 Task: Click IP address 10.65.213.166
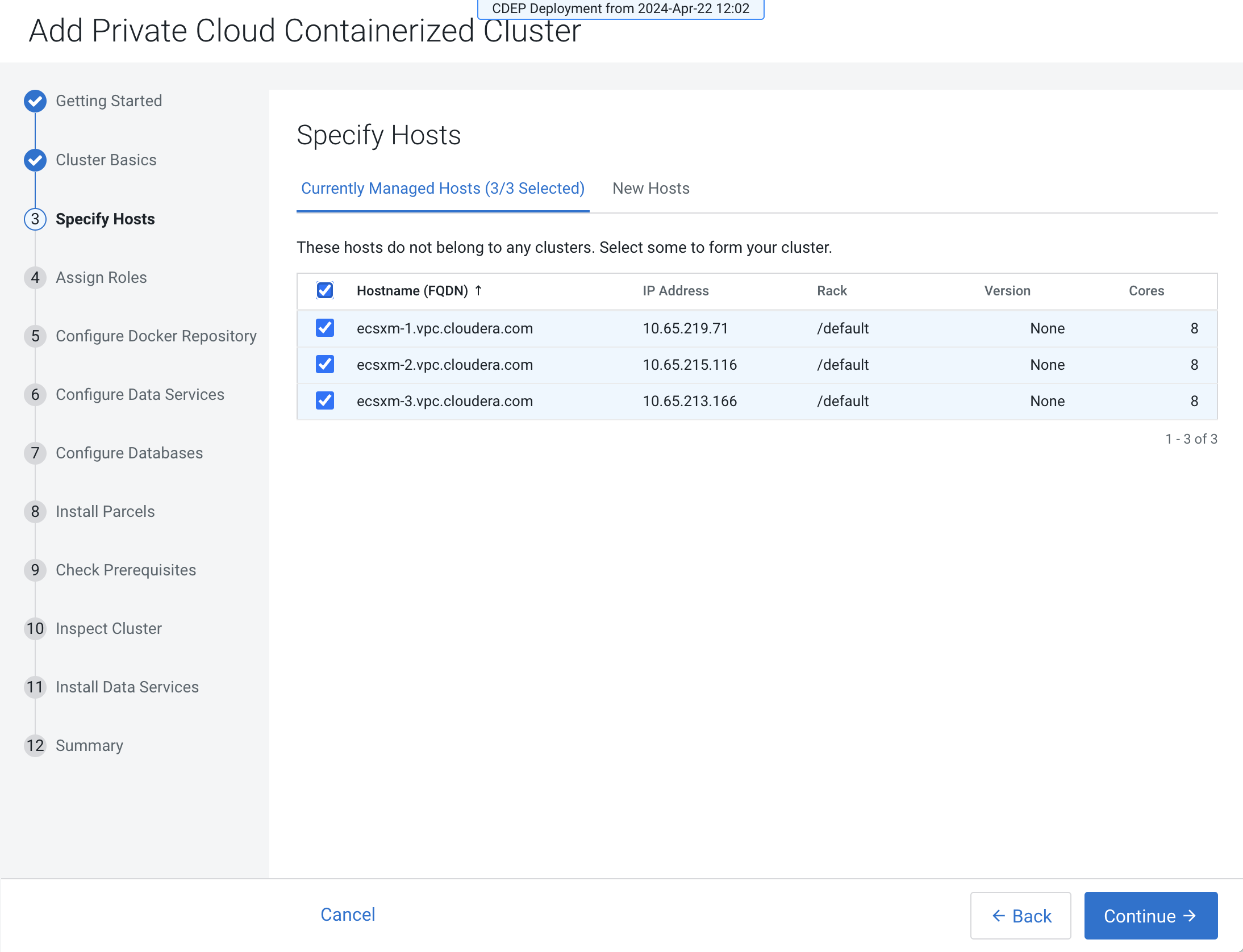click(x=690, y=401)
